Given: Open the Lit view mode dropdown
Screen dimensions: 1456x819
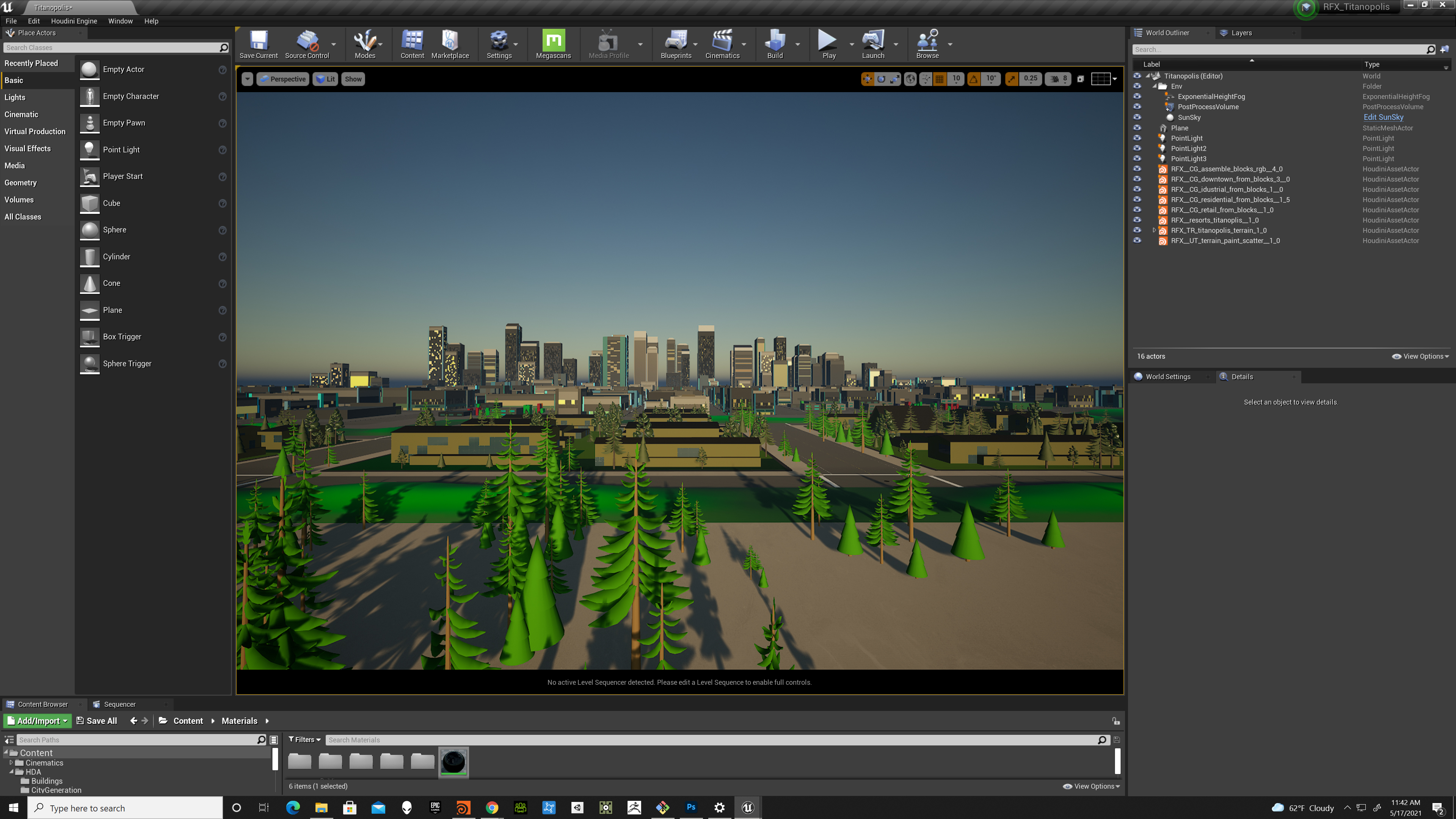Looking at the screenshot, I should (326, 79).
